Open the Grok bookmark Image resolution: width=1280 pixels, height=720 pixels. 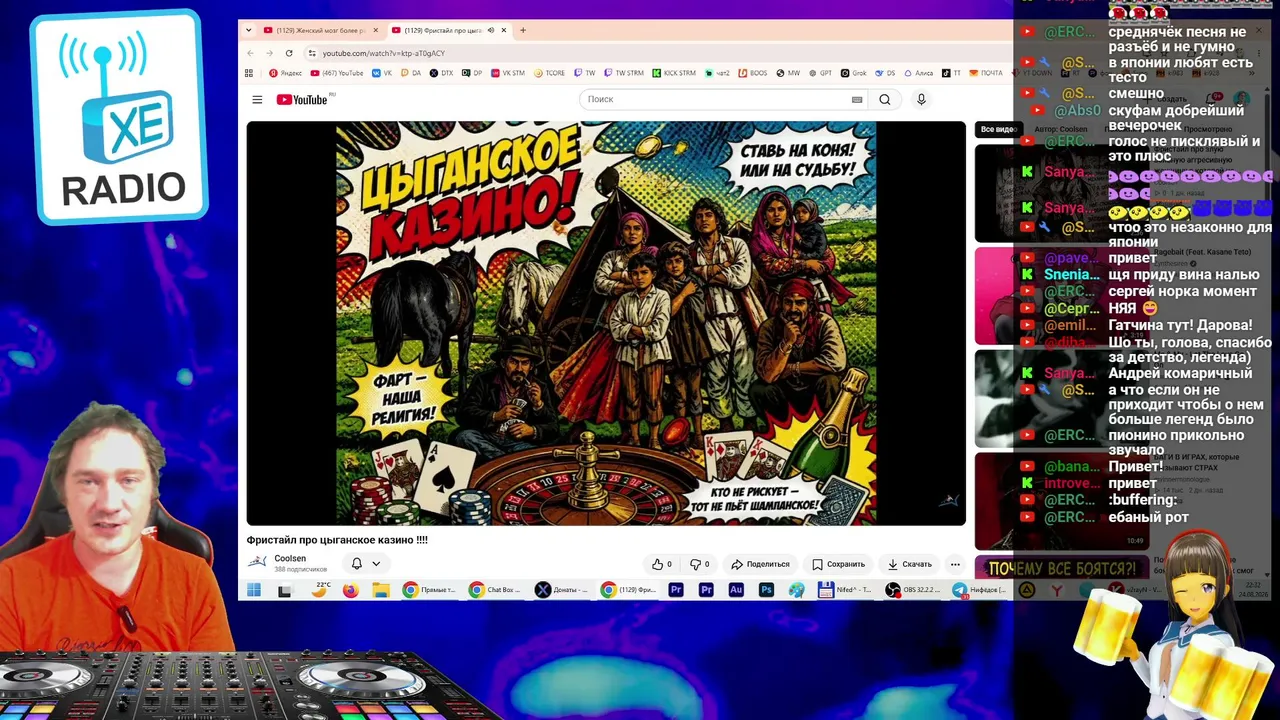point(853,73)
